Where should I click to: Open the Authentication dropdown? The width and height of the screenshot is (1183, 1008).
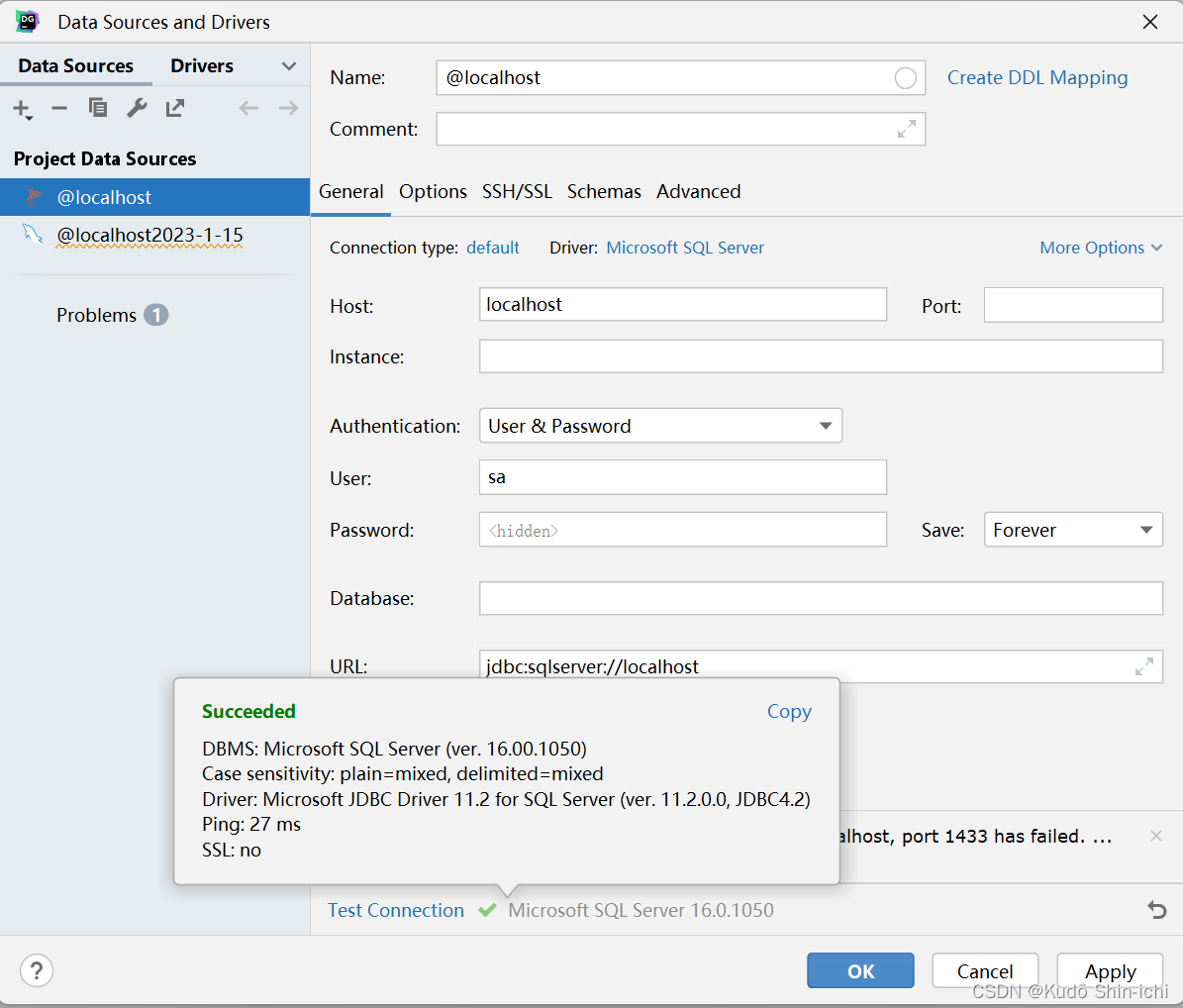(x=660, y=426)
